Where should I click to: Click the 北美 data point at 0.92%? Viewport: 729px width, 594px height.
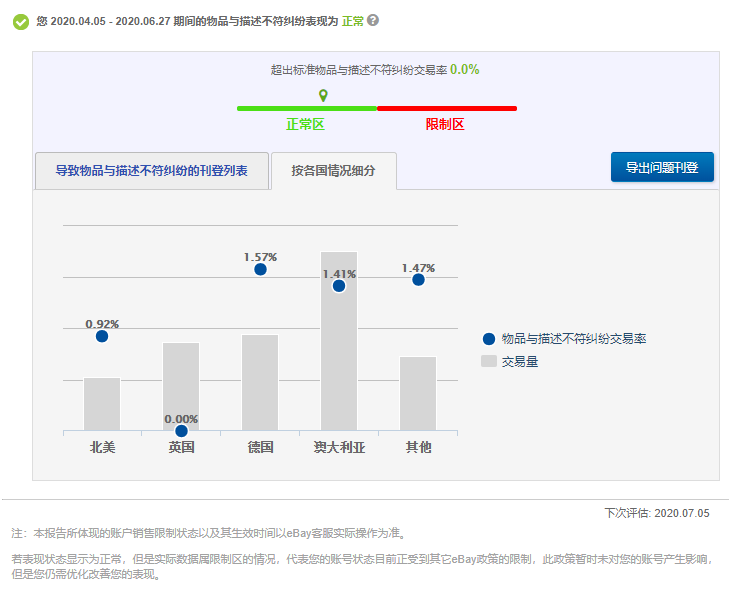[102, 336]
